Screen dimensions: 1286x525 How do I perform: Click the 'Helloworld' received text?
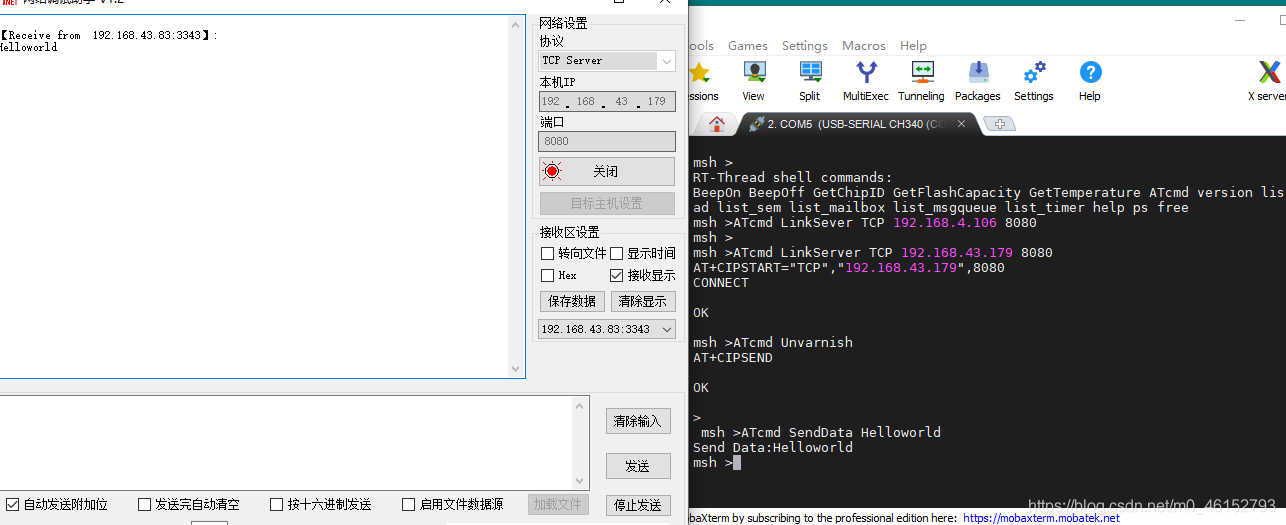click(29, 47)
